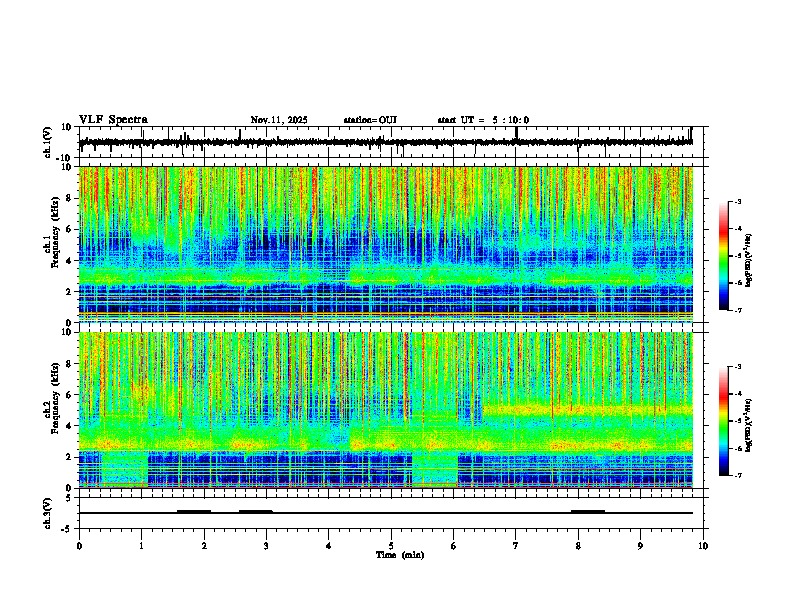Click the "Time (min)" x-axis label
The image size is (792, 612).
tap(400, 555)
